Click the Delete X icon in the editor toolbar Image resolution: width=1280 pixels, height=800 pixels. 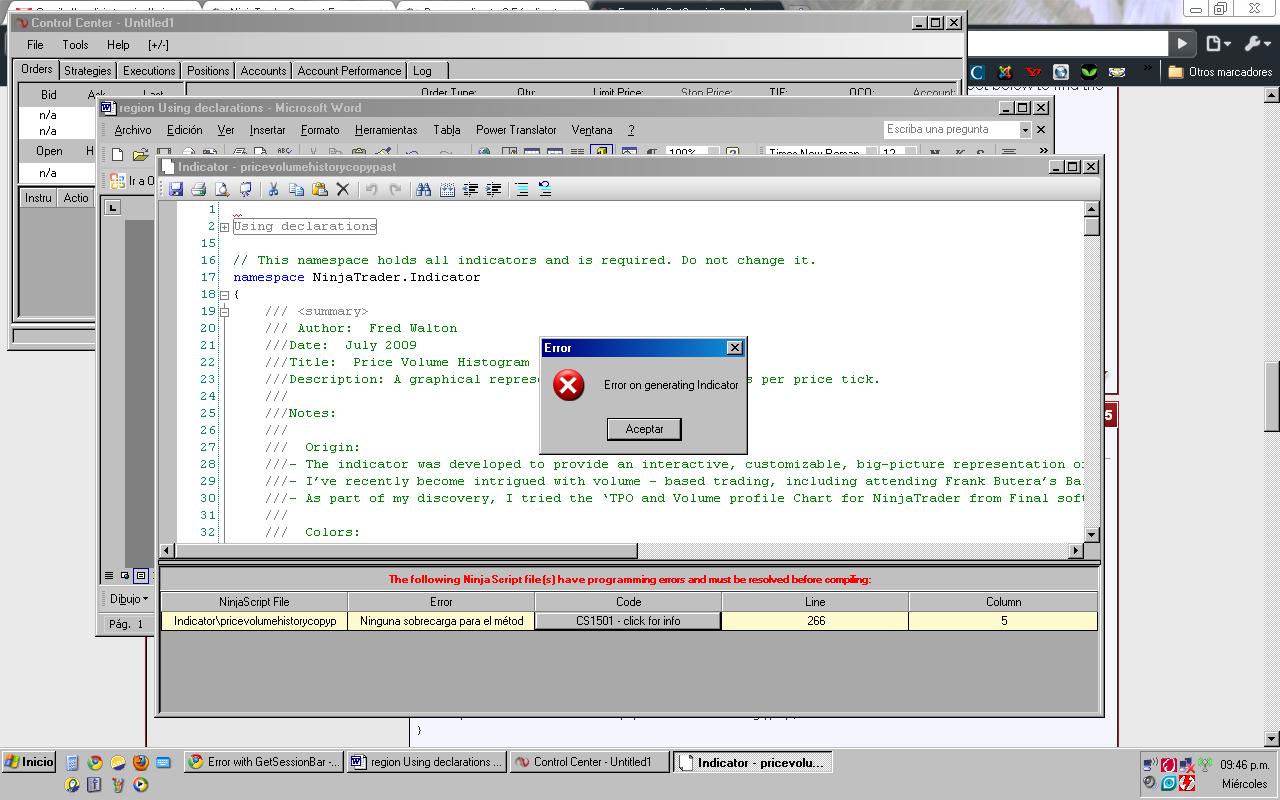[343, 189]
